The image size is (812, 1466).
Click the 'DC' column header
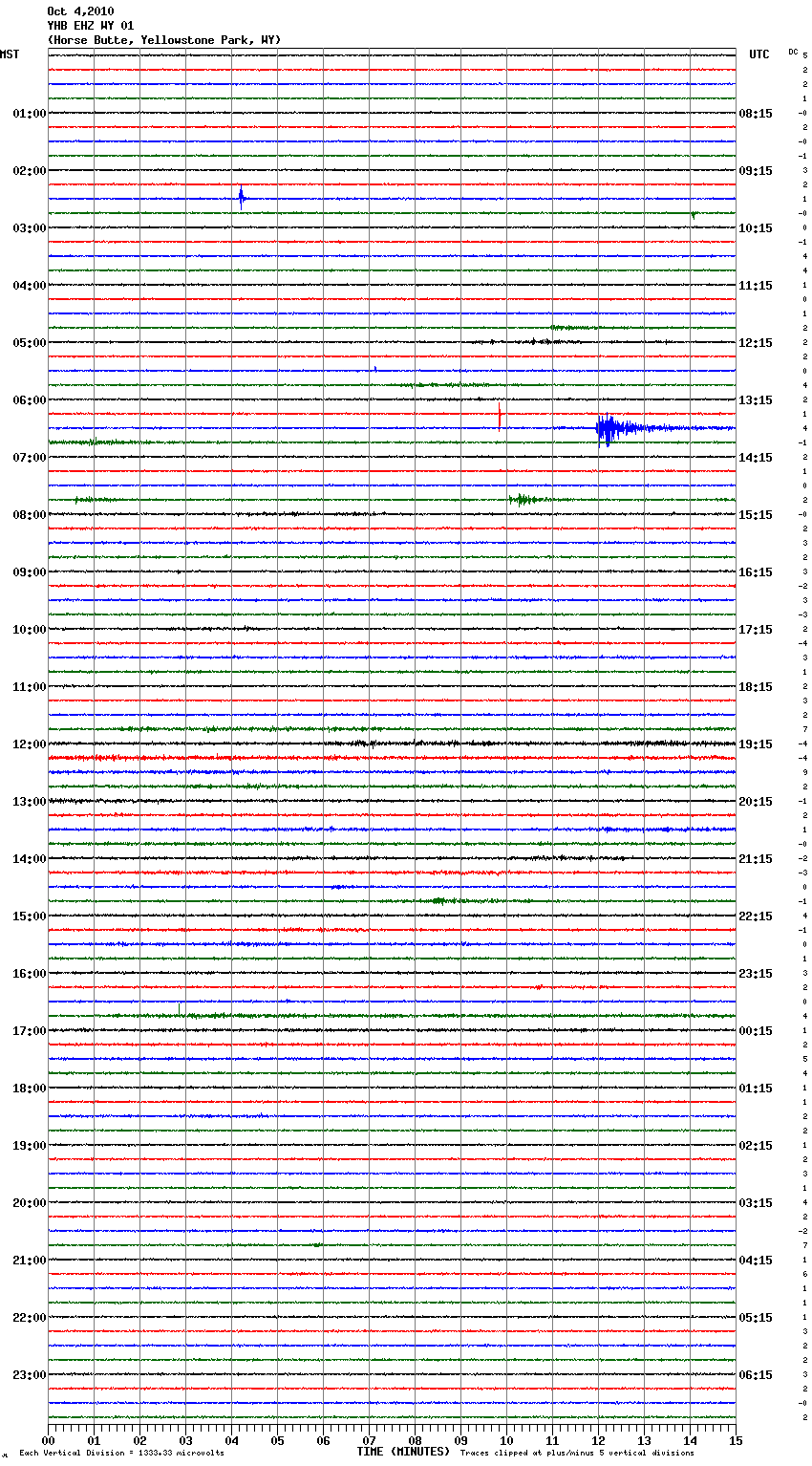point(793,52)
